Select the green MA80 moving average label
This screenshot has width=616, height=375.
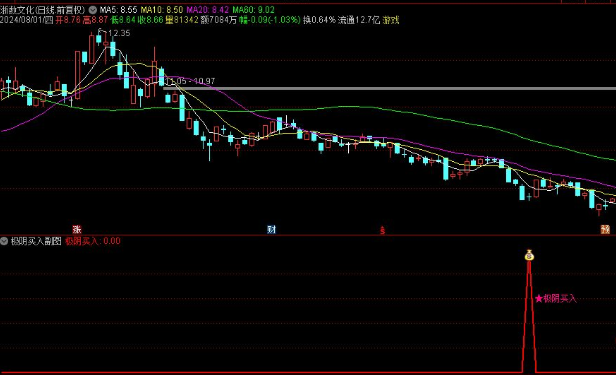point(253,10)
